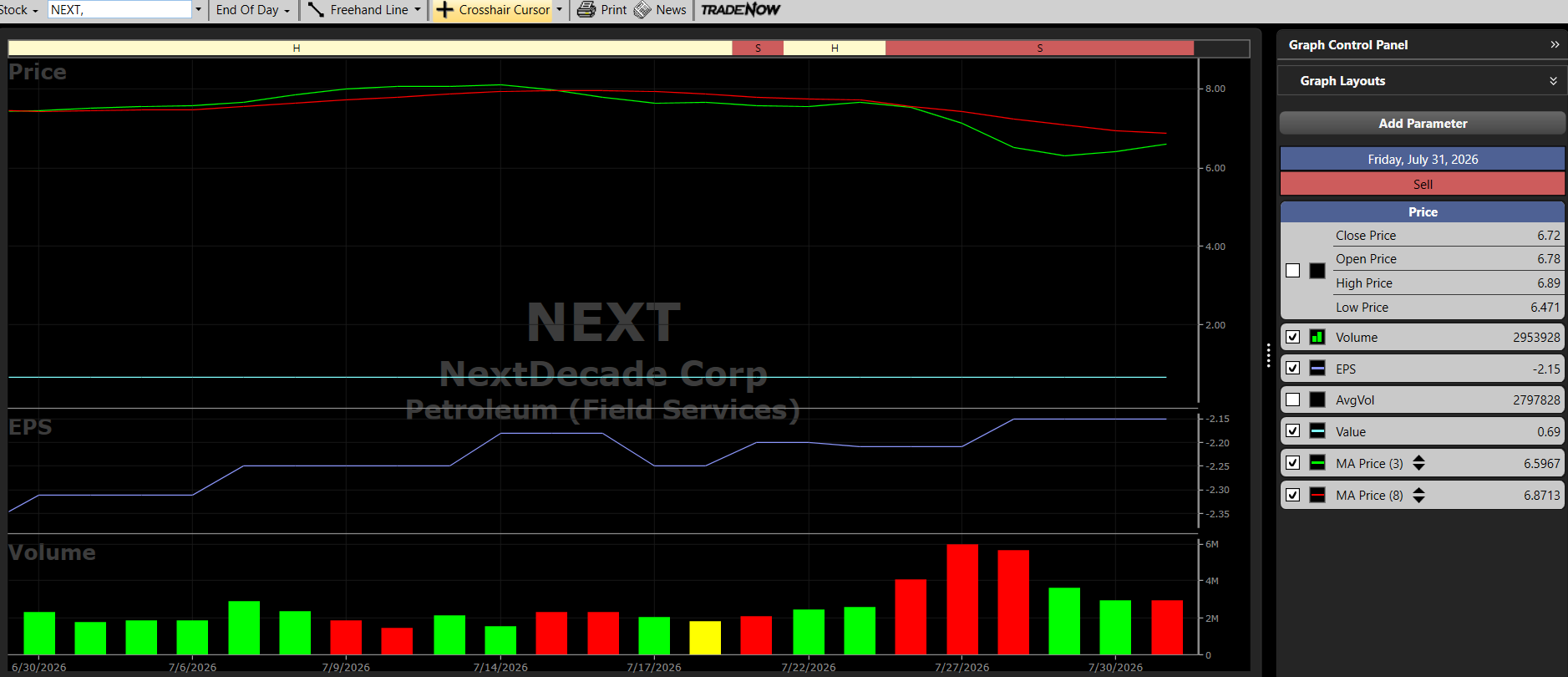Click the short red S rating segment
Screen dimensions: 1568x677
[x=758, y=48]
